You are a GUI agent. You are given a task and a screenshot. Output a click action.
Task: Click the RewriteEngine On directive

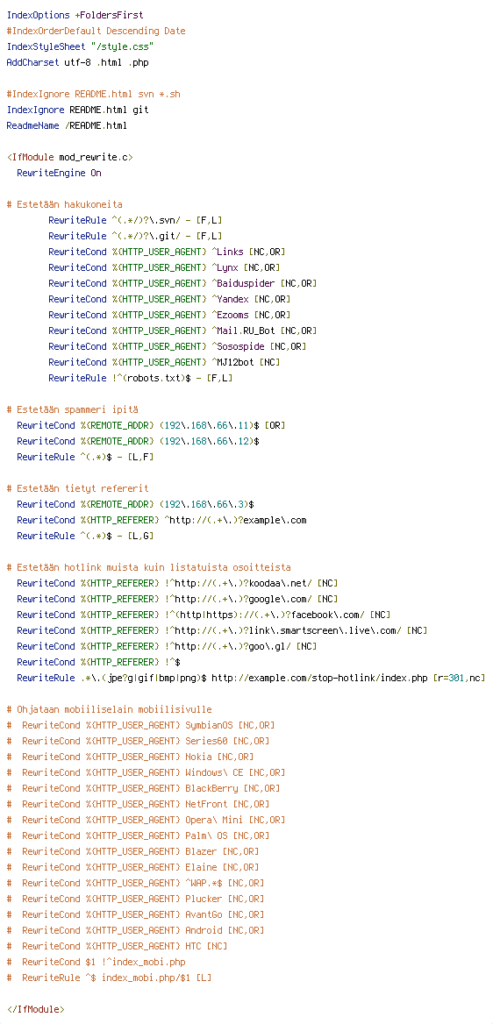[59, 173]
